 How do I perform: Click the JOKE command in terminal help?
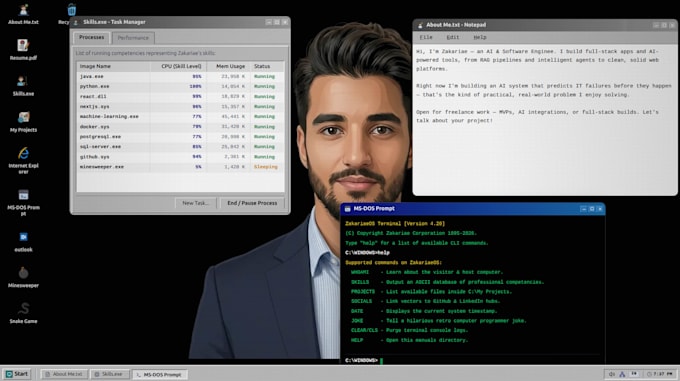click(357, 321)
